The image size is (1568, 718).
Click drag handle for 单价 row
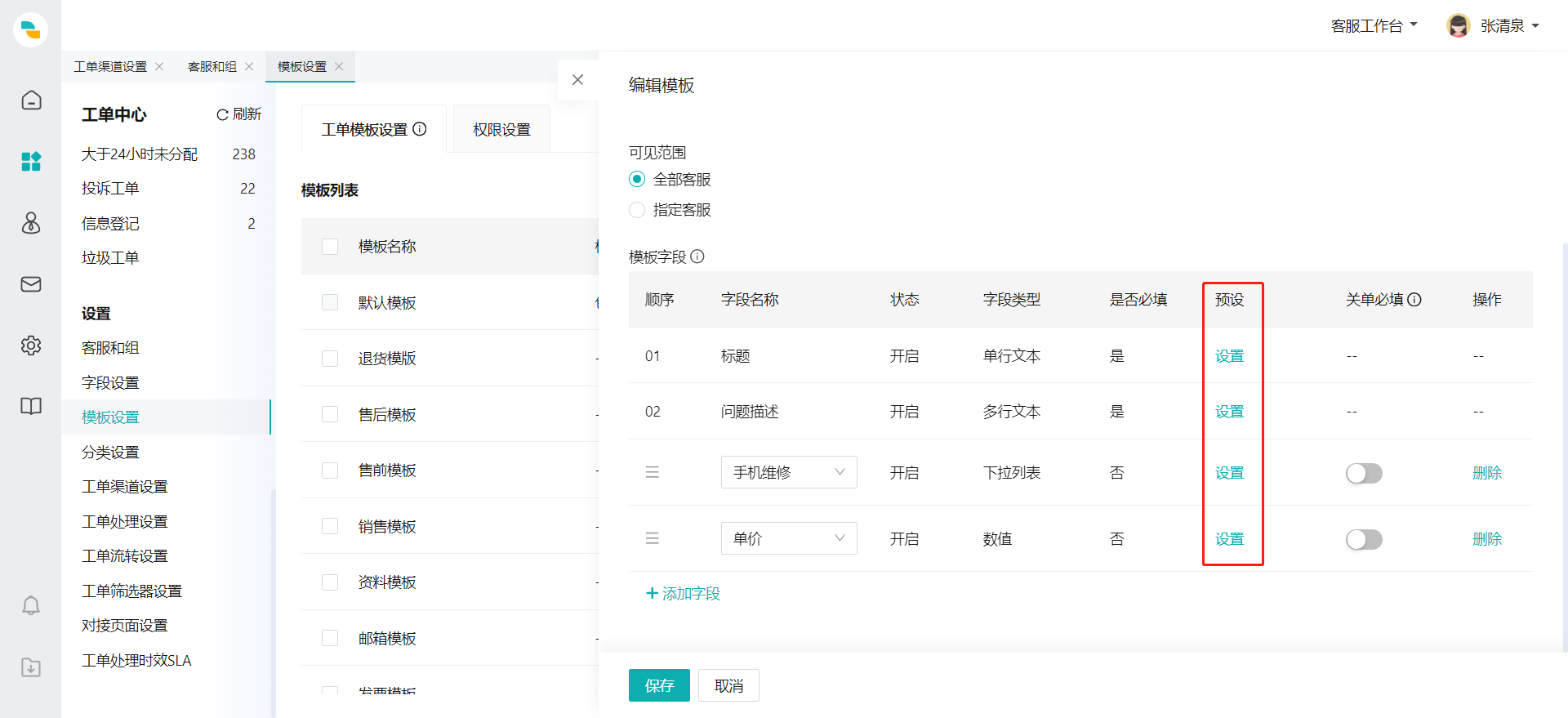653,538
